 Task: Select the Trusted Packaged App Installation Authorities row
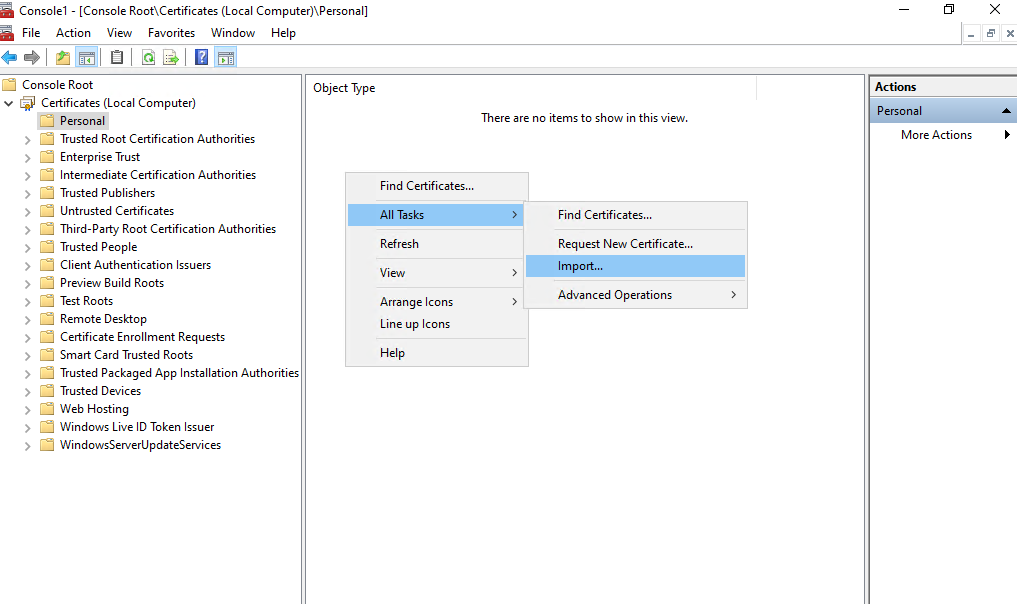[179, 373]
